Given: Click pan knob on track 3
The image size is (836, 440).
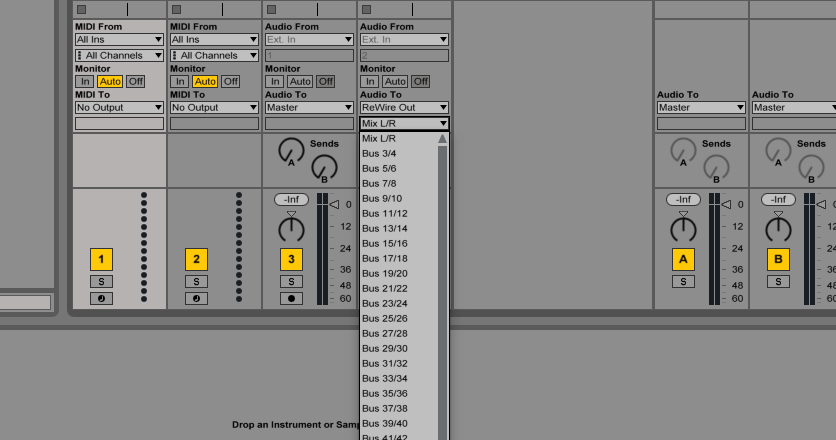Looking at the screenshot, I should tap(291, 228).
